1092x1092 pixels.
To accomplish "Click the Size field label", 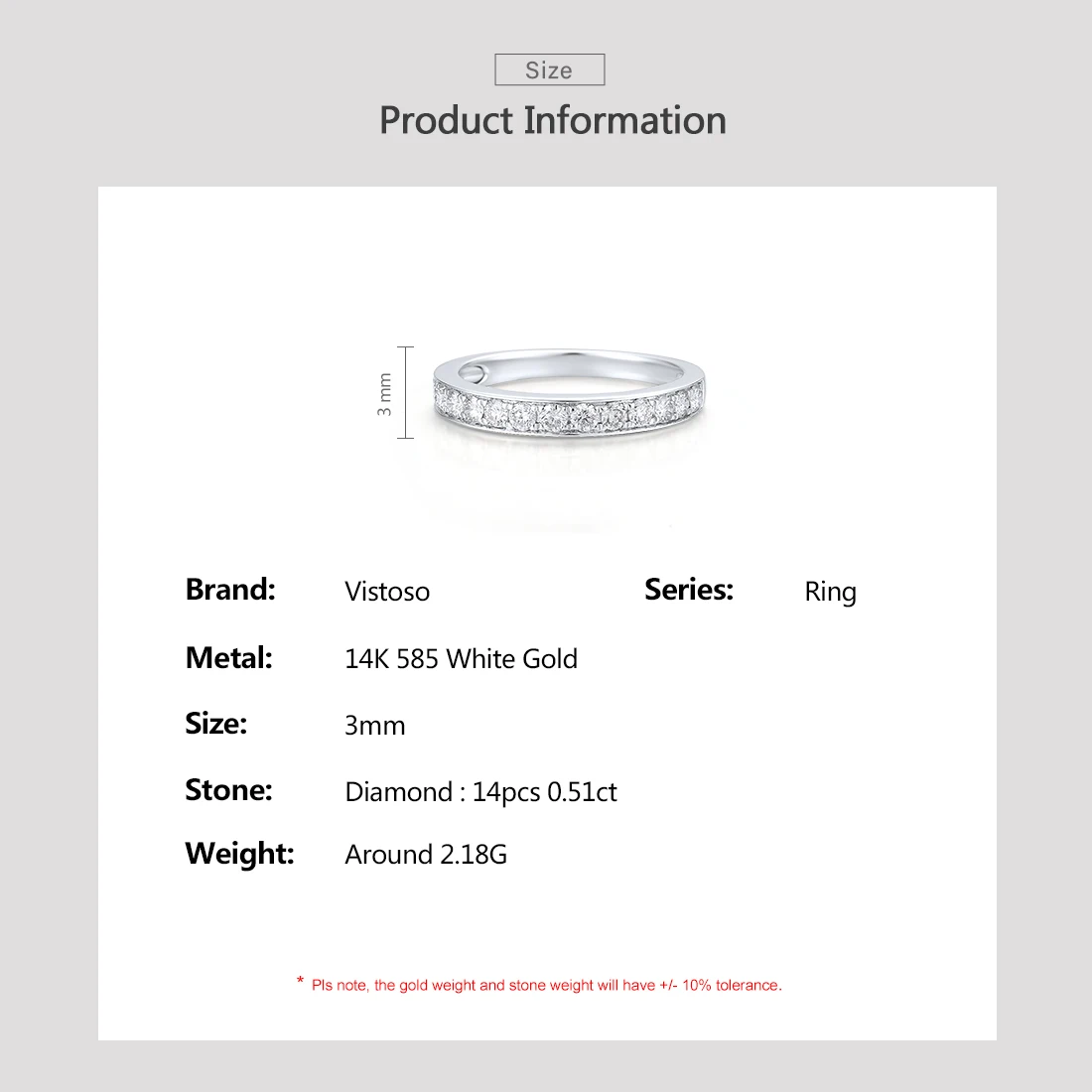I will click(215, 724).
